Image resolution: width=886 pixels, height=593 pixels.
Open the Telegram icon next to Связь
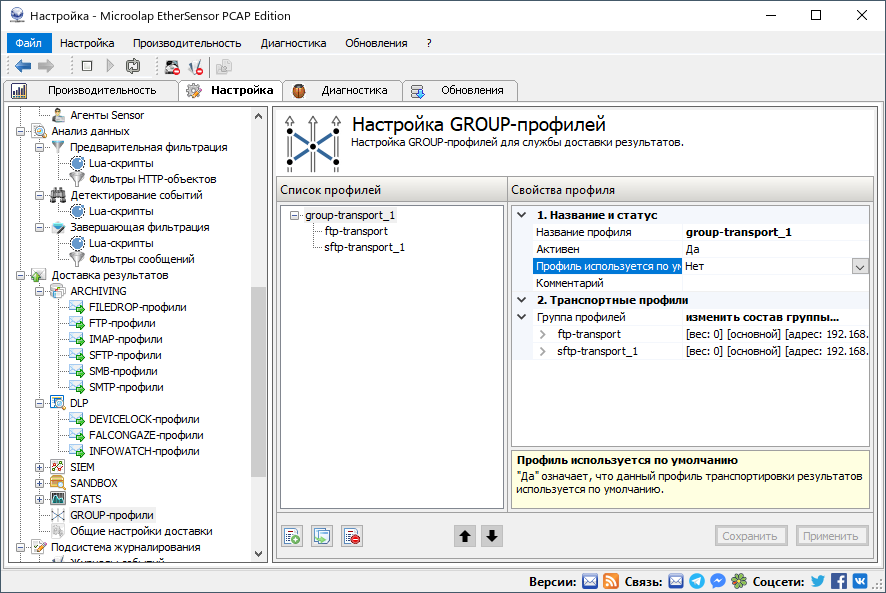tap(697, 580)
